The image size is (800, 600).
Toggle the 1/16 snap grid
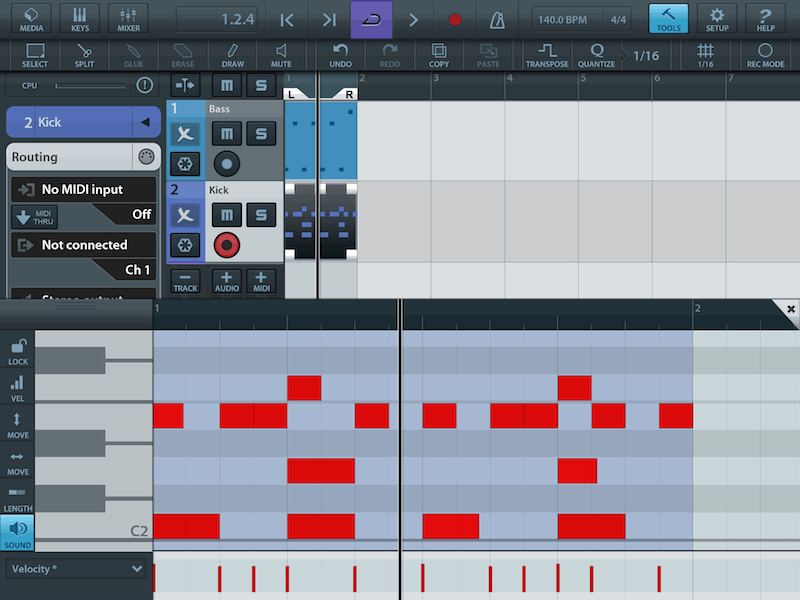coord(705,55)
